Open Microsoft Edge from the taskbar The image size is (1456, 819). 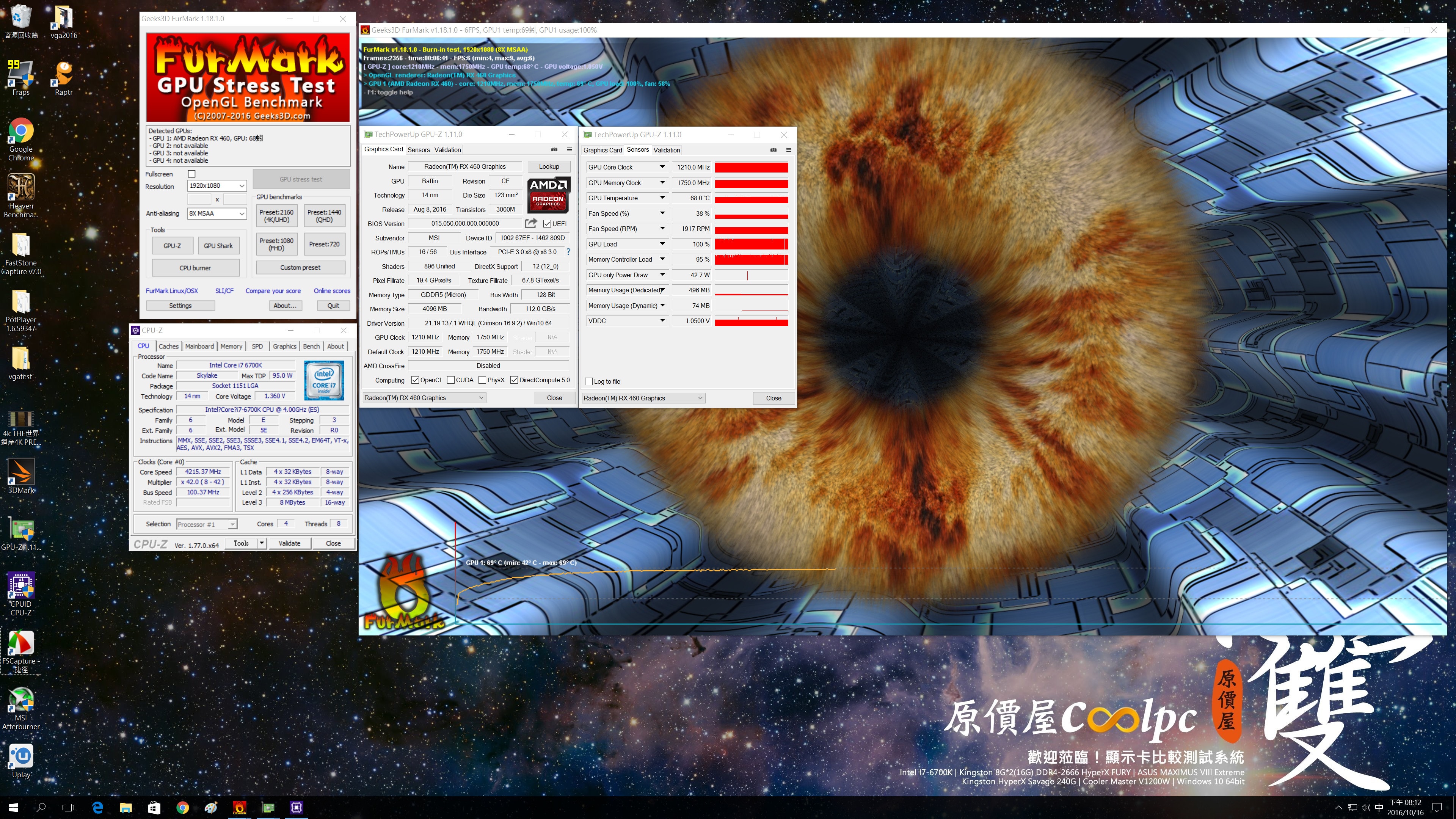pyautogui.click(x=97, y=808)
